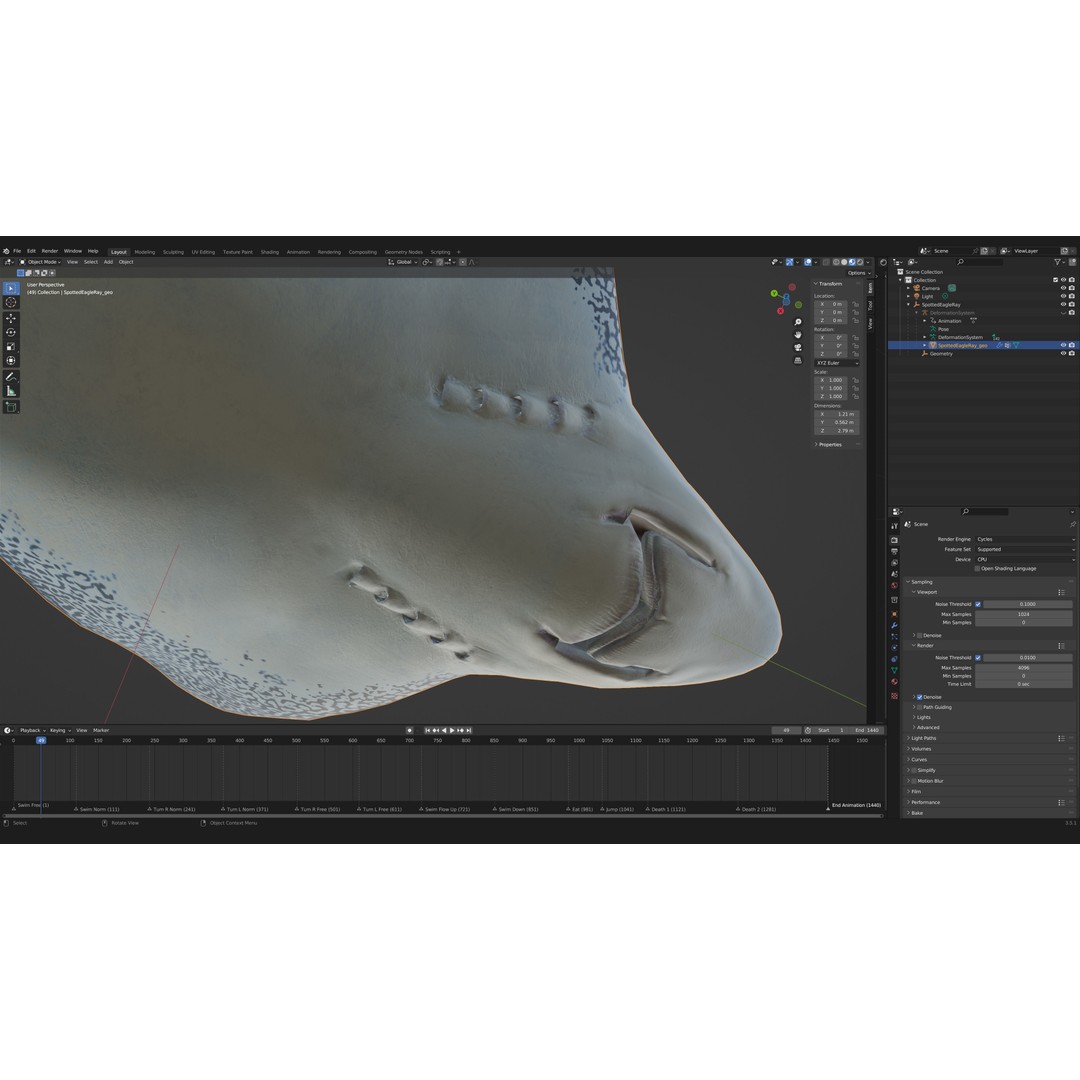1080x1080 pixels.
Task: Switch to the Geometry Nodes workspace tab
Action: coord(404,252)
